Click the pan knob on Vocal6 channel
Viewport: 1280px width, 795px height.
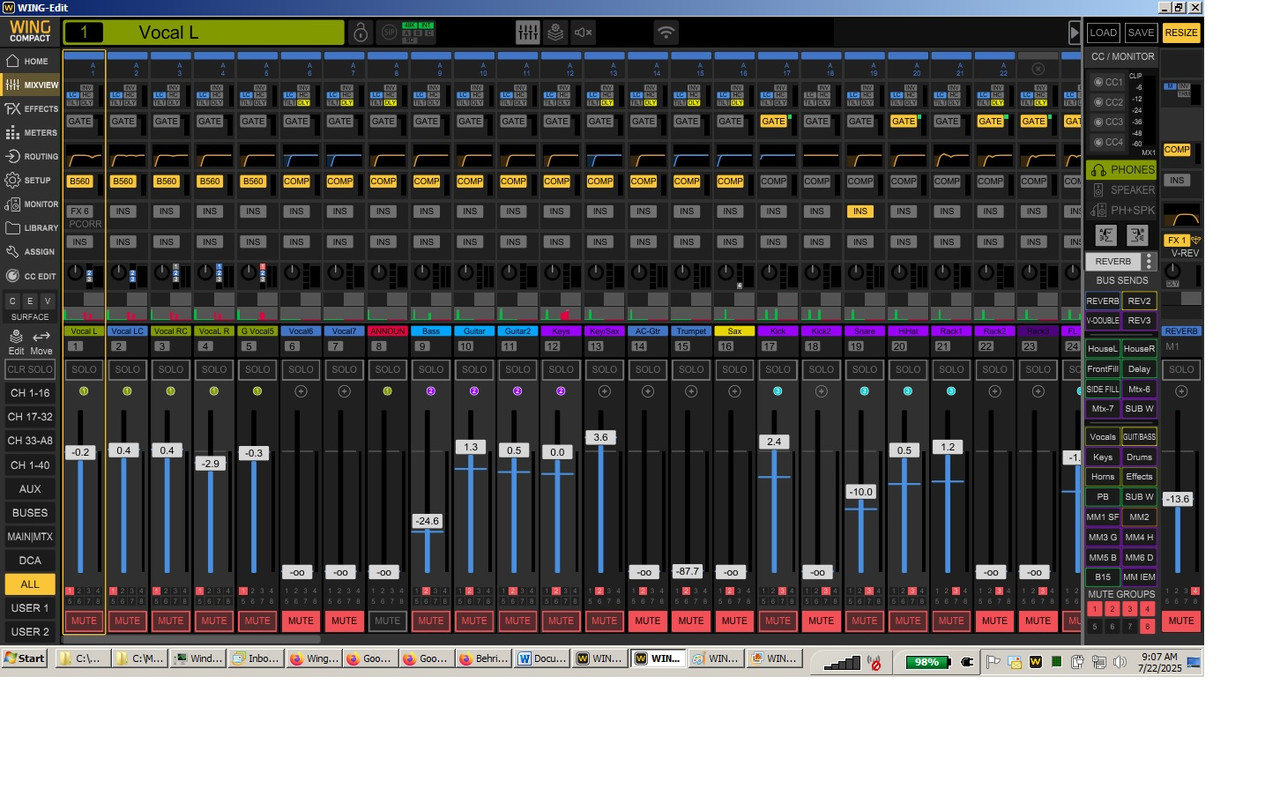click(x=291, y=272)
